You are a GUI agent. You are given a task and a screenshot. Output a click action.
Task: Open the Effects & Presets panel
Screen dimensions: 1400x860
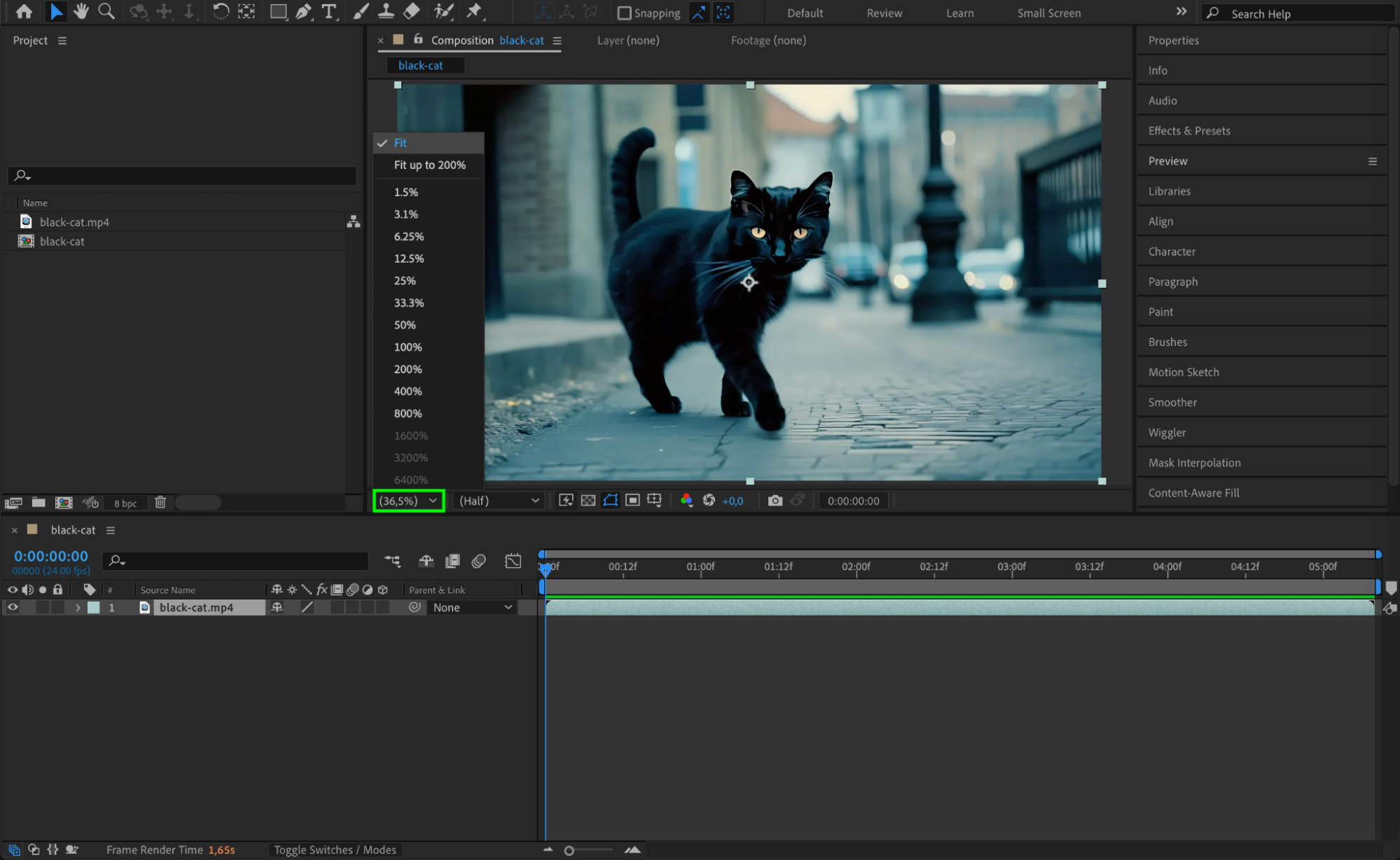pyautogui.click(x=1188, y=131)
